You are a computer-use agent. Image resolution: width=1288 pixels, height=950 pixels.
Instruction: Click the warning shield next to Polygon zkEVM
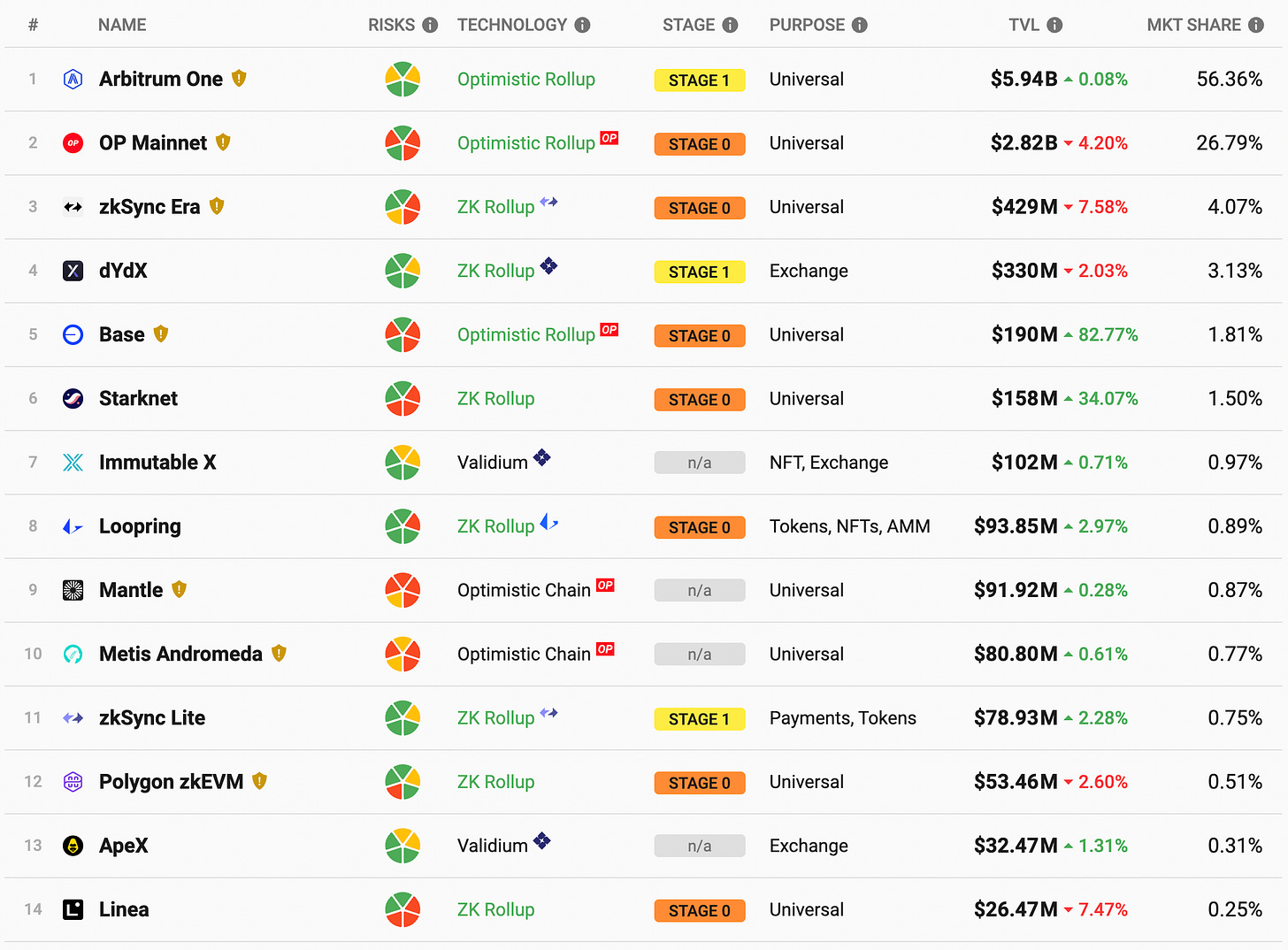click(259, 781)
